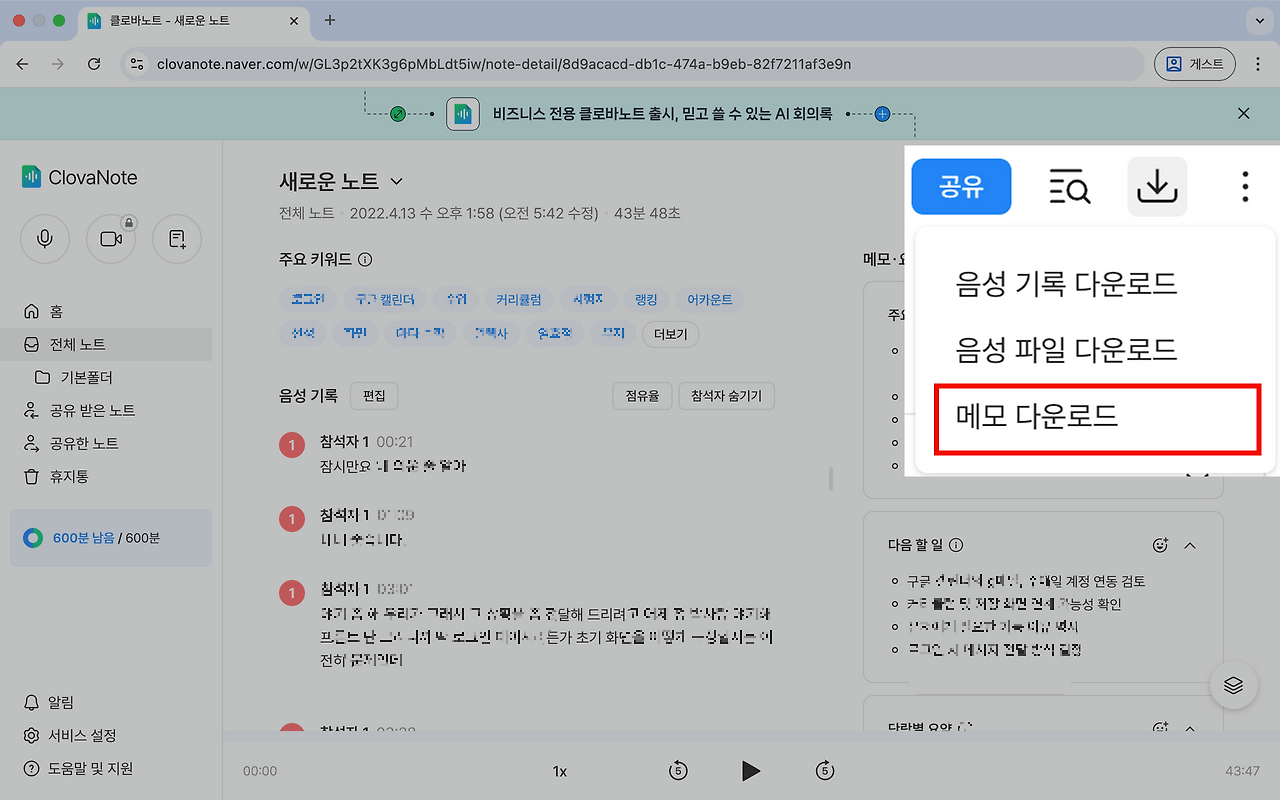The width and height of the screenshot is (1280, 800).
Task: Click the trash icon for 휴지통
Action: click(x=32, y=477)
